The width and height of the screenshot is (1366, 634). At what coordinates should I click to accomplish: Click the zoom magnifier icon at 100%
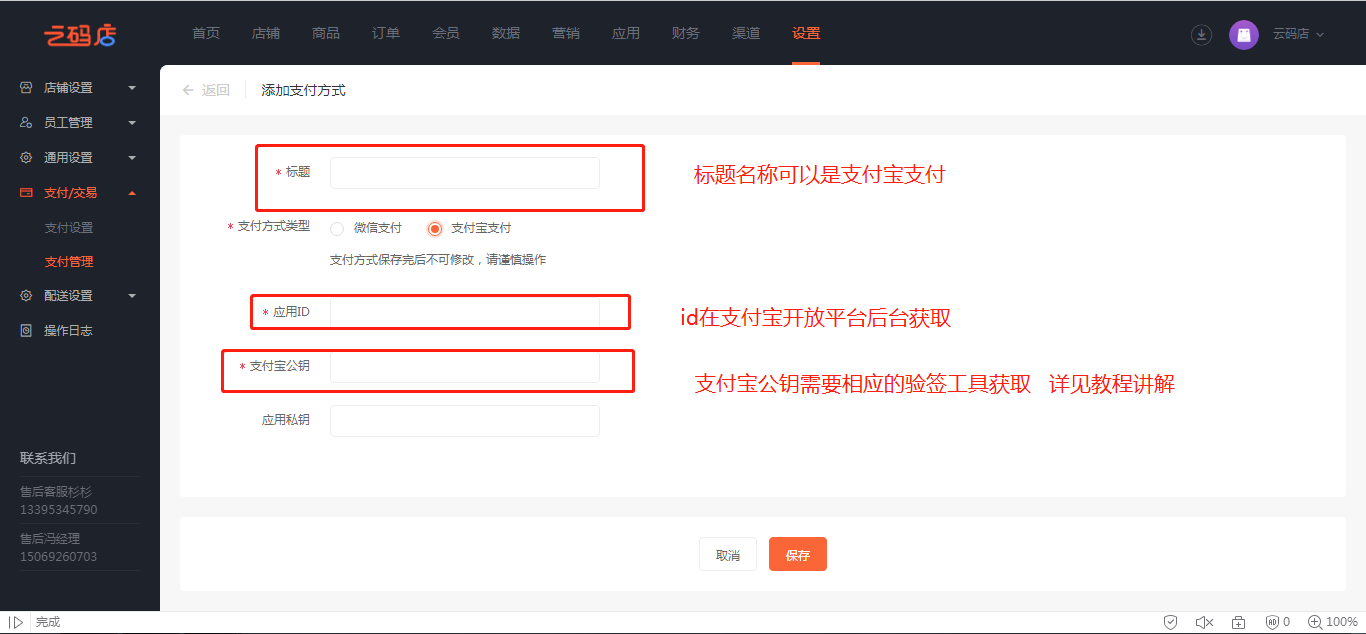[1315, 622]
